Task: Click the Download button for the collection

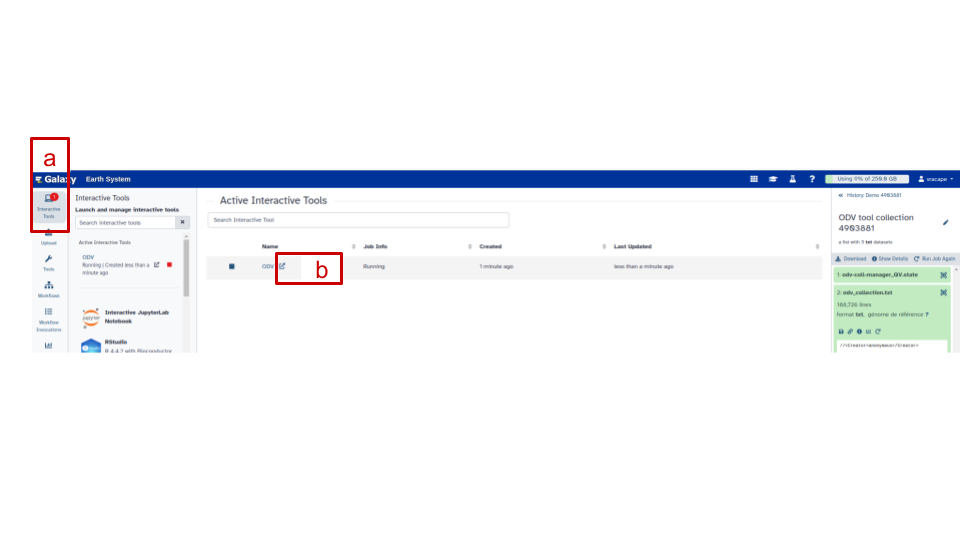Action: point(850,258)
